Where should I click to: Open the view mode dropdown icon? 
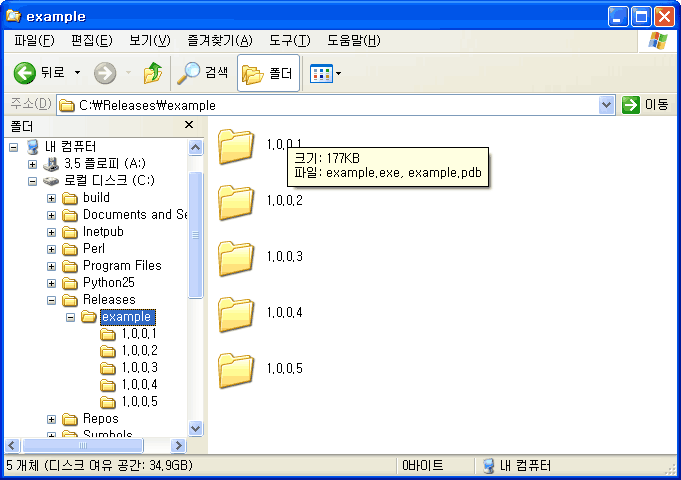pyautogui.click(x=326, y=74)
